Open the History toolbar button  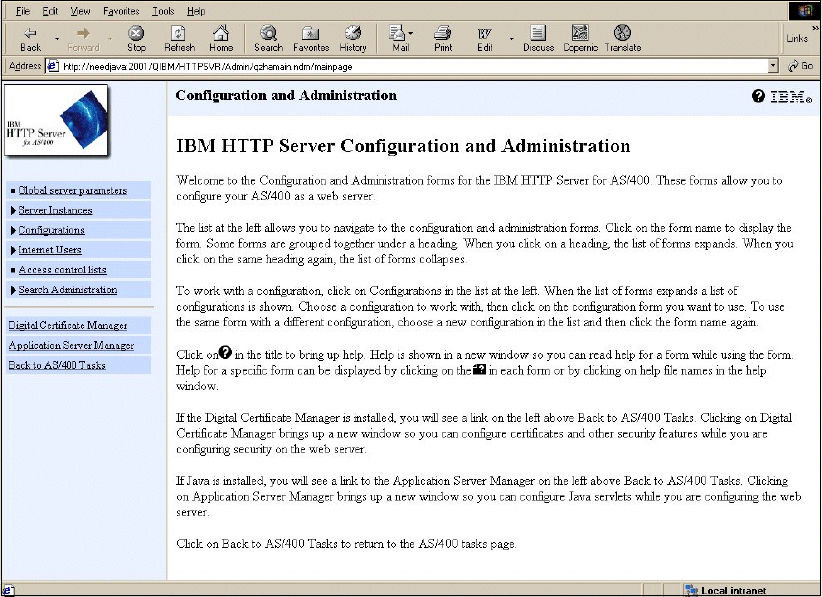[353, 39]
